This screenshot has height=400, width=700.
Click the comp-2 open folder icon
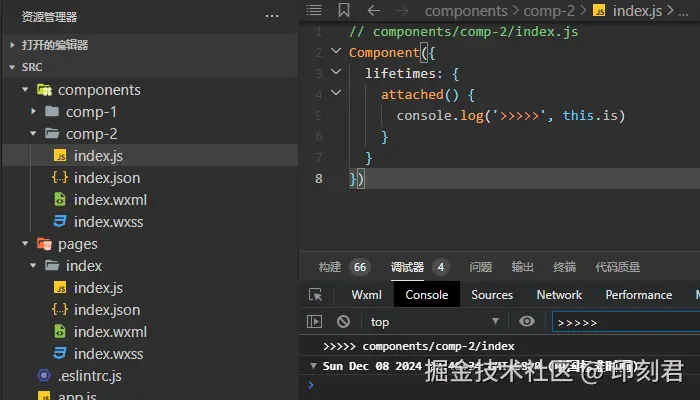[x=52, y=133]
